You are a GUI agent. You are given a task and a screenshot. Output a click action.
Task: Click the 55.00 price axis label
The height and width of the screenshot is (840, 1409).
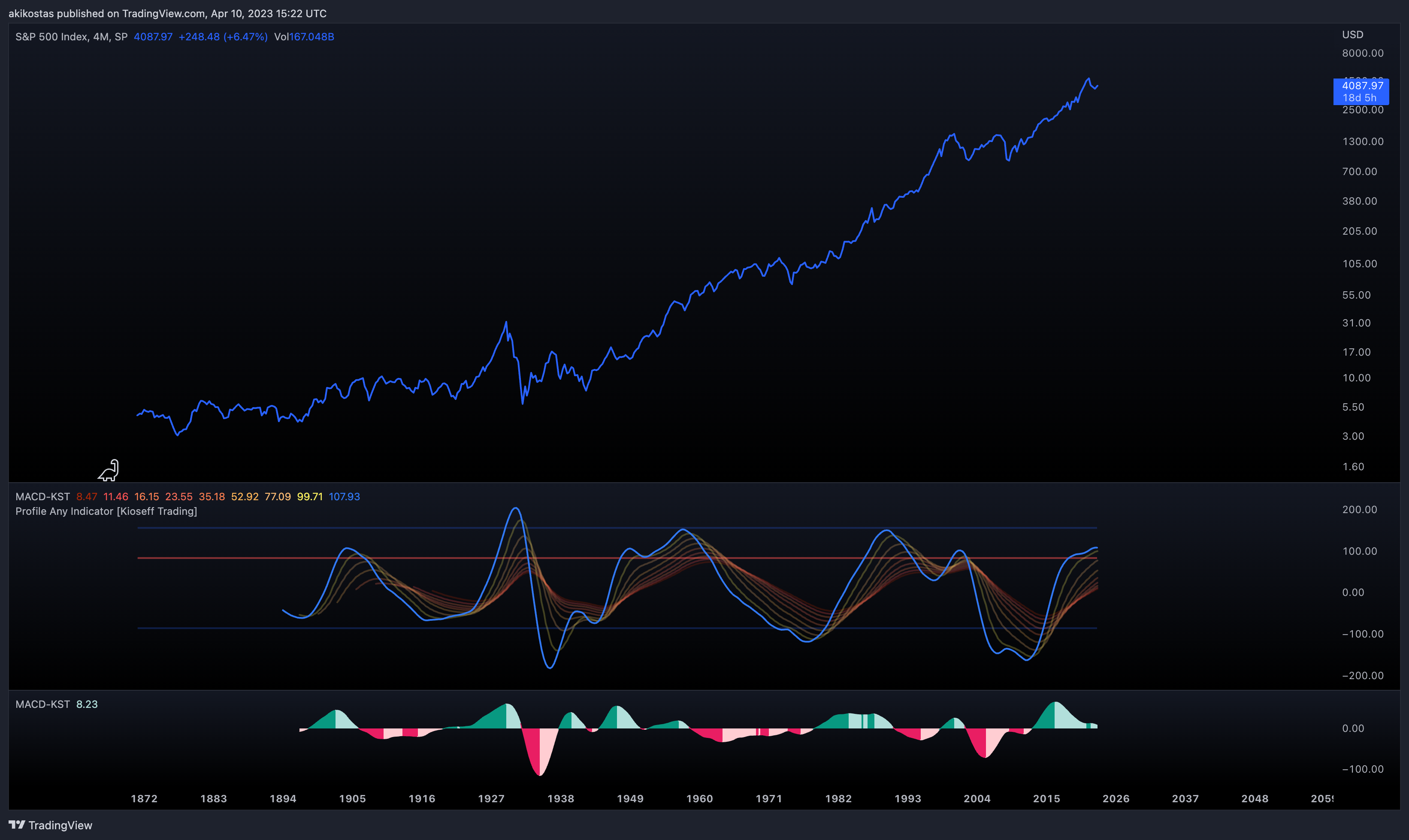[x=1356, y=296]
